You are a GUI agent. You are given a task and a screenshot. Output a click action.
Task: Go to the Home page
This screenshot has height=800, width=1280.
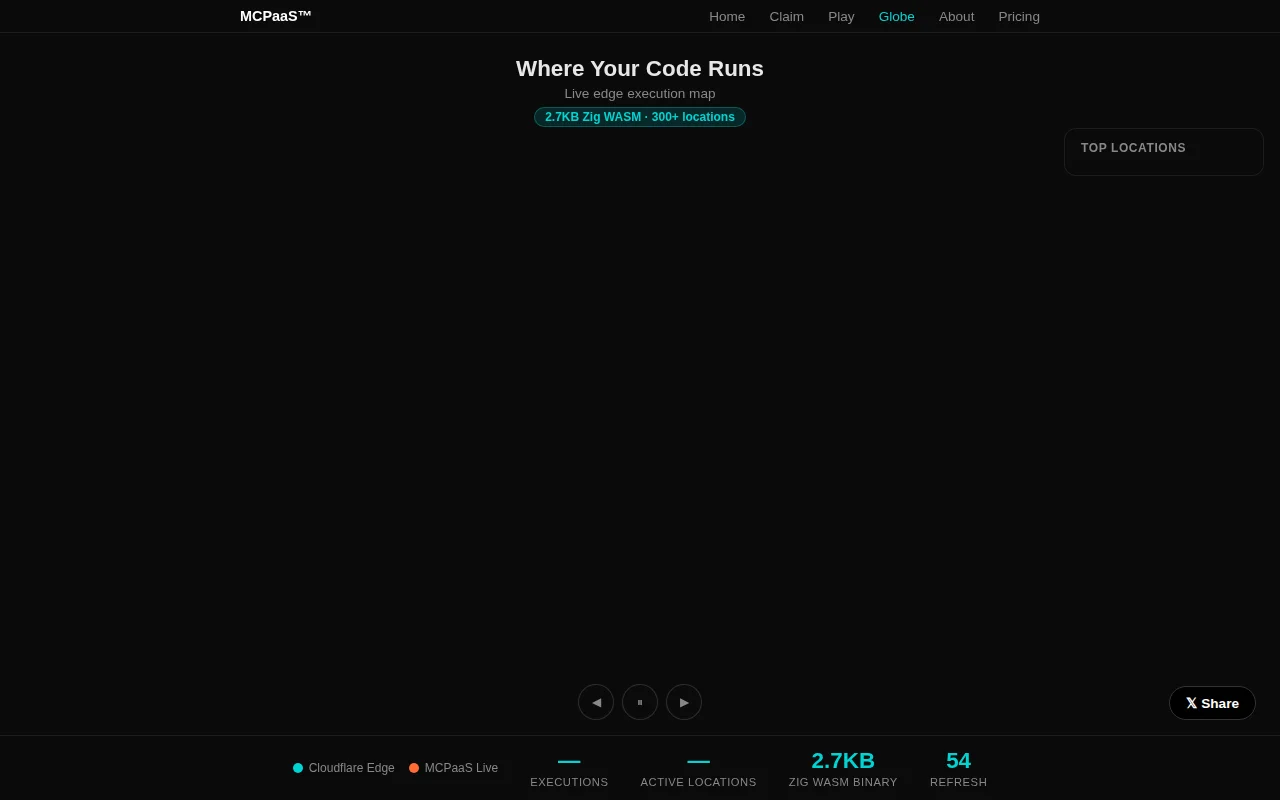(x=727, y=16)
